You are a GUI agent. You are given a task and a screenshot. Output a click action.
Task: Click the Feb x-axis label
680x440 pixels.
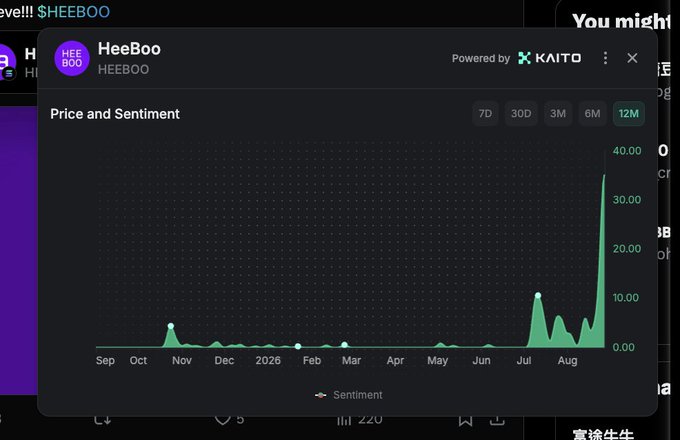pos(312,360)
